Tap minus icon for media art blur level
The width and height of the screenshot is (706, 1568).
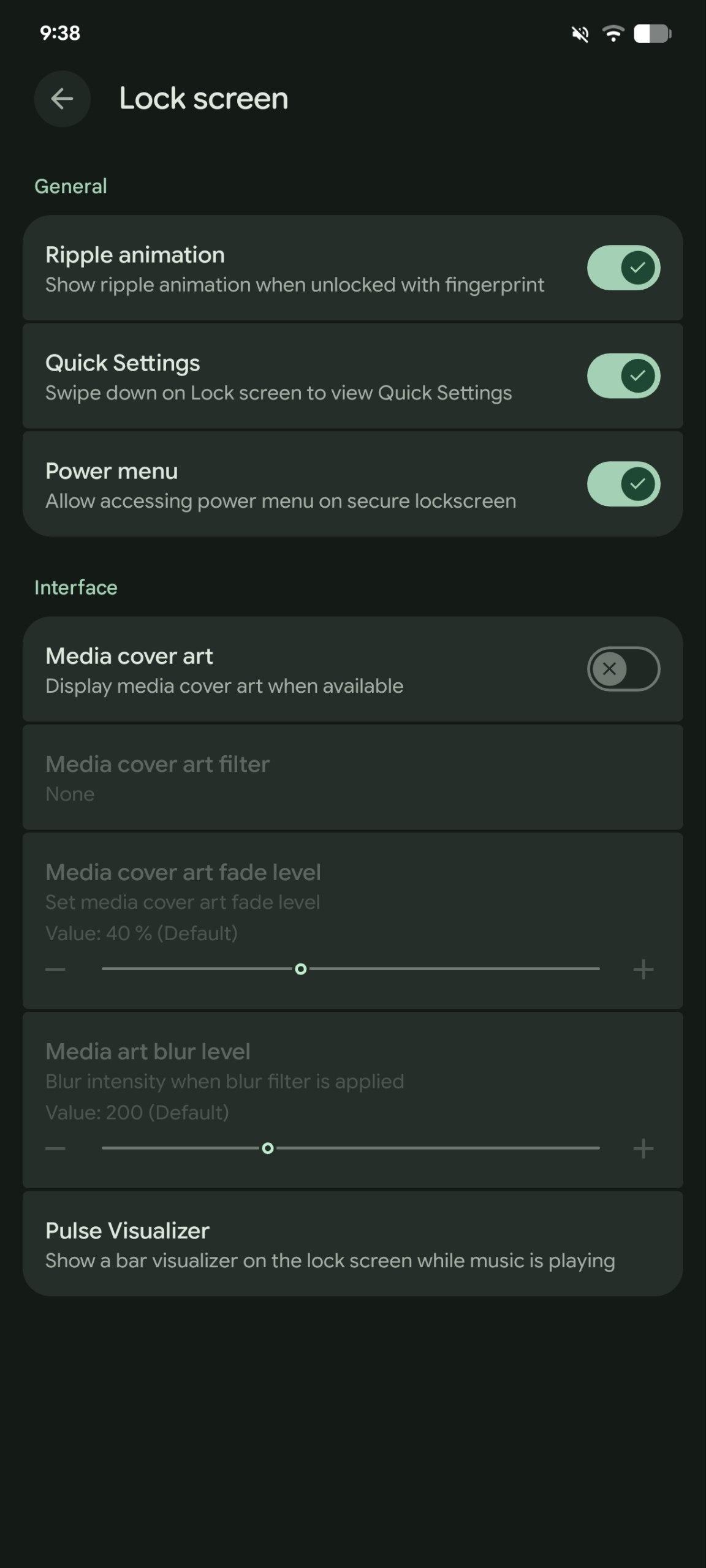tap(55, 1148)
